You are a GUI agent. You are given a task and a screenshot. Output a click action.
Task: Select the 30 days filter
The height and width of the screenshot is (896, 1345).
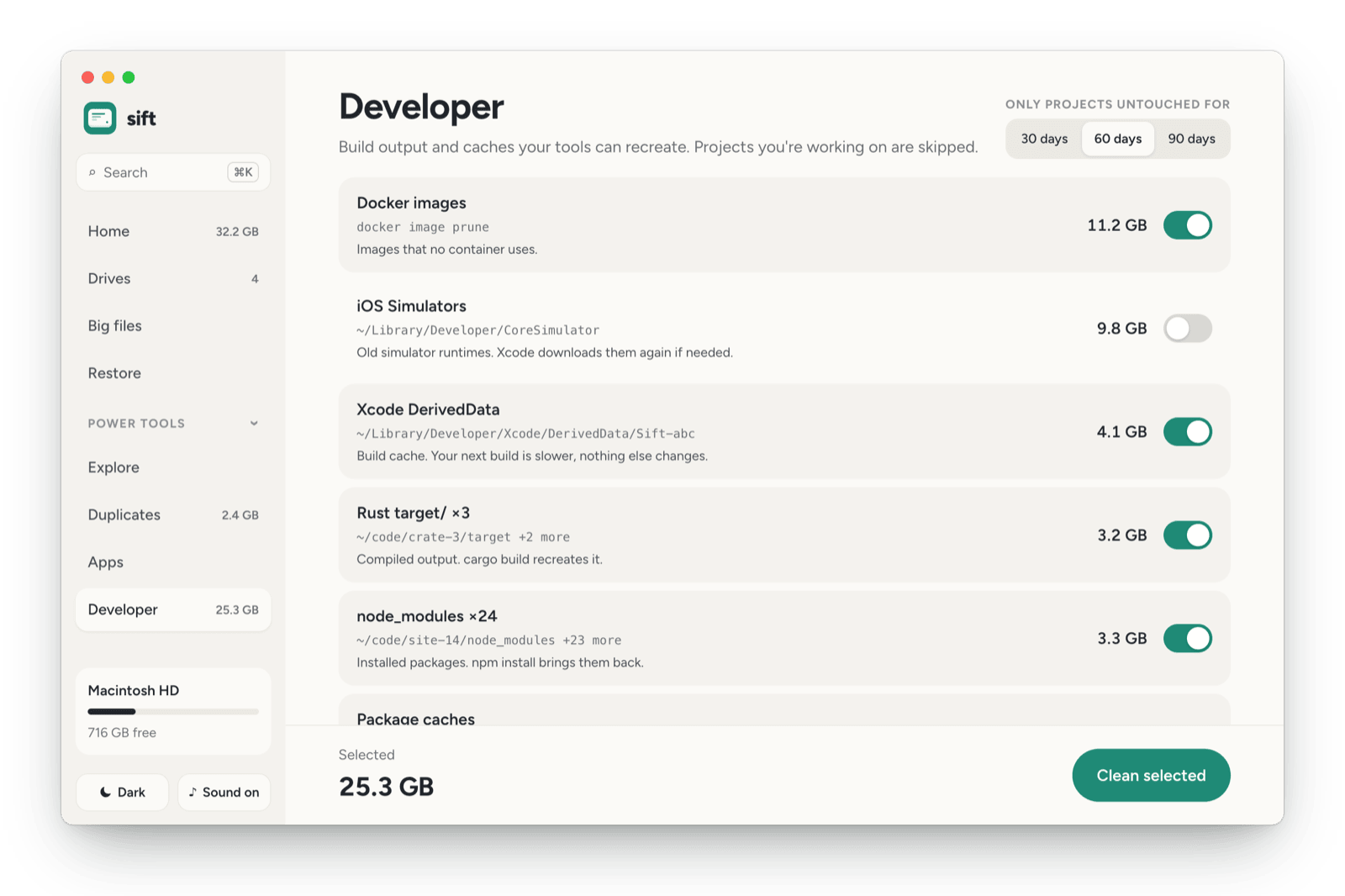(1044, 139)
